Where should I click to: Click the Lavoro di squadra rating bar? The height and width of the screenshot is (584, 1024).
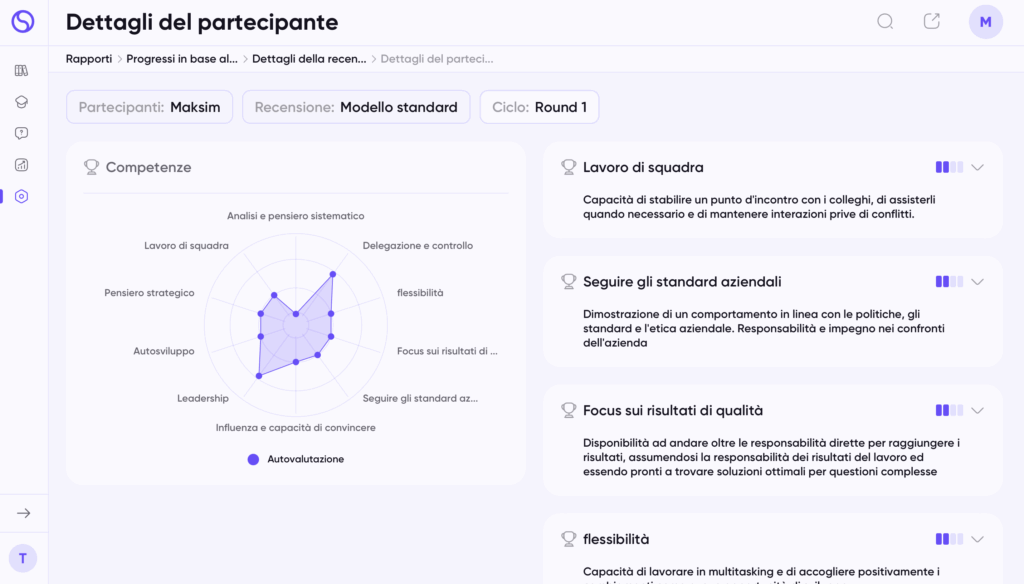(x=949, y=167)
